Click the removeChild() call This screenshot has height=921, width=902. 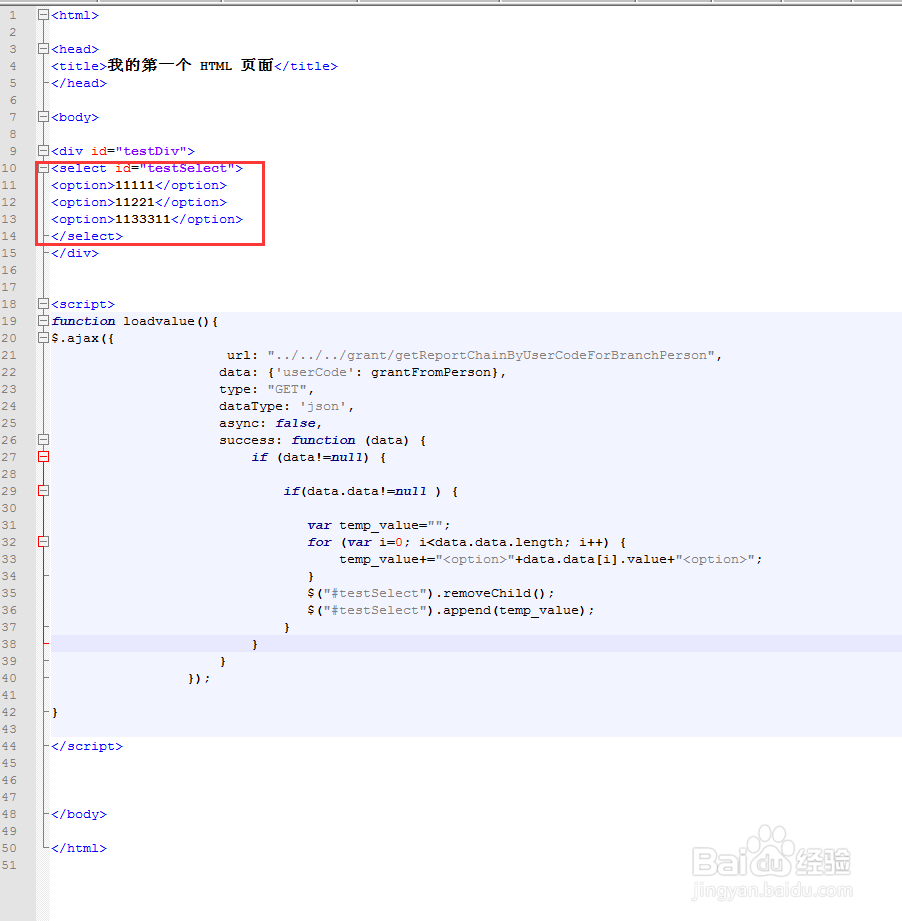495,593
